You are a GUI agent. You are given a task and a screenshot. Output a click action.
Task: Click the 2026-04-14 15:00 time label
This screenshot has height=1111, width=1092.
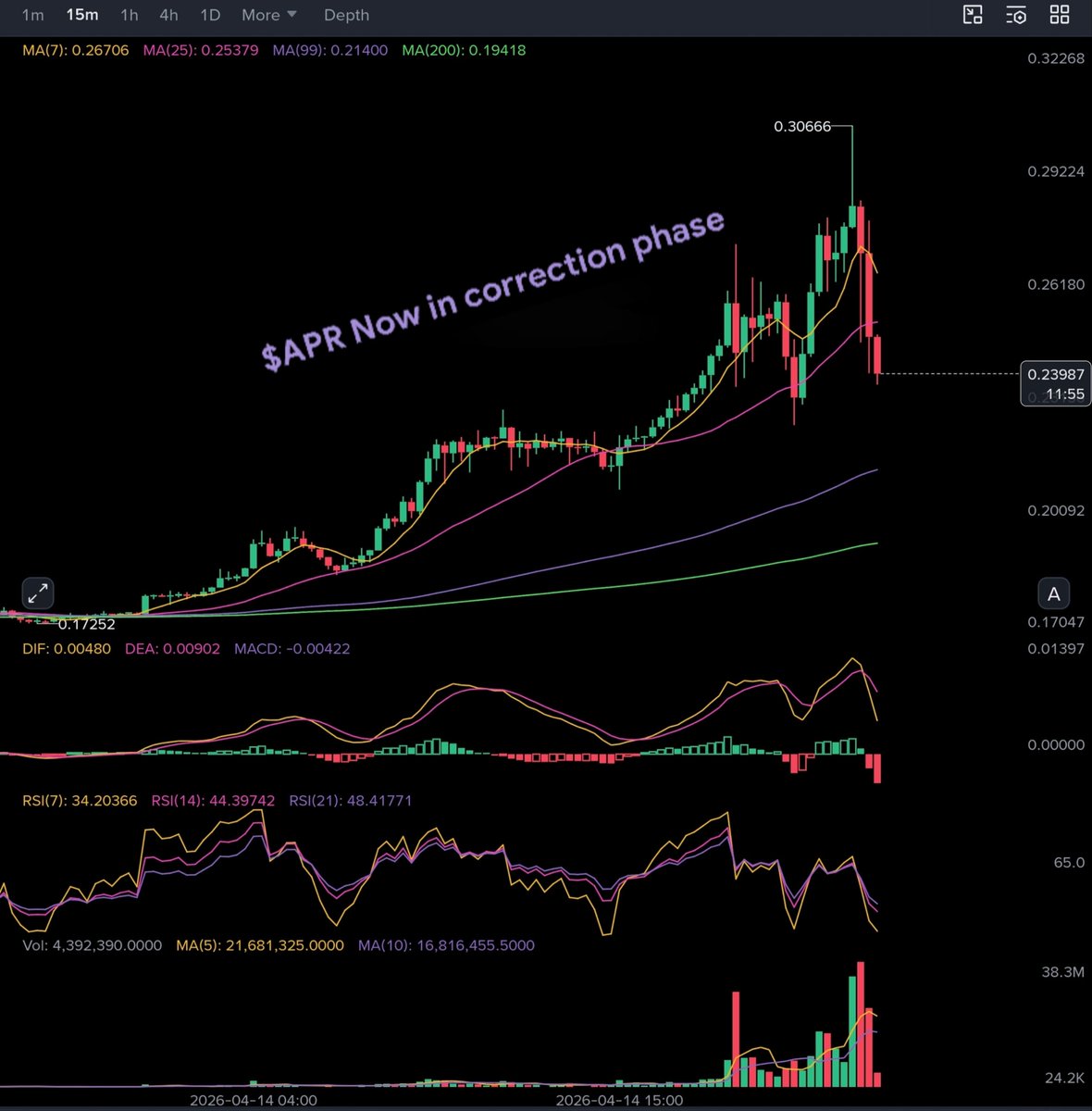click(619, 1101)
